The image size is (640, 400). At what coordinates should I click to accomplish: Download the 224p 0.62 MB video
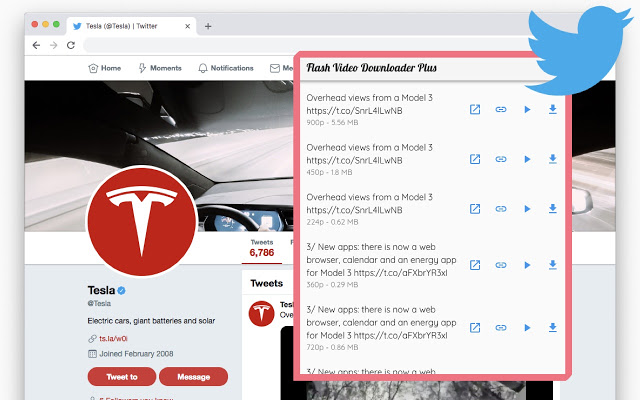(x=553, y=209)
